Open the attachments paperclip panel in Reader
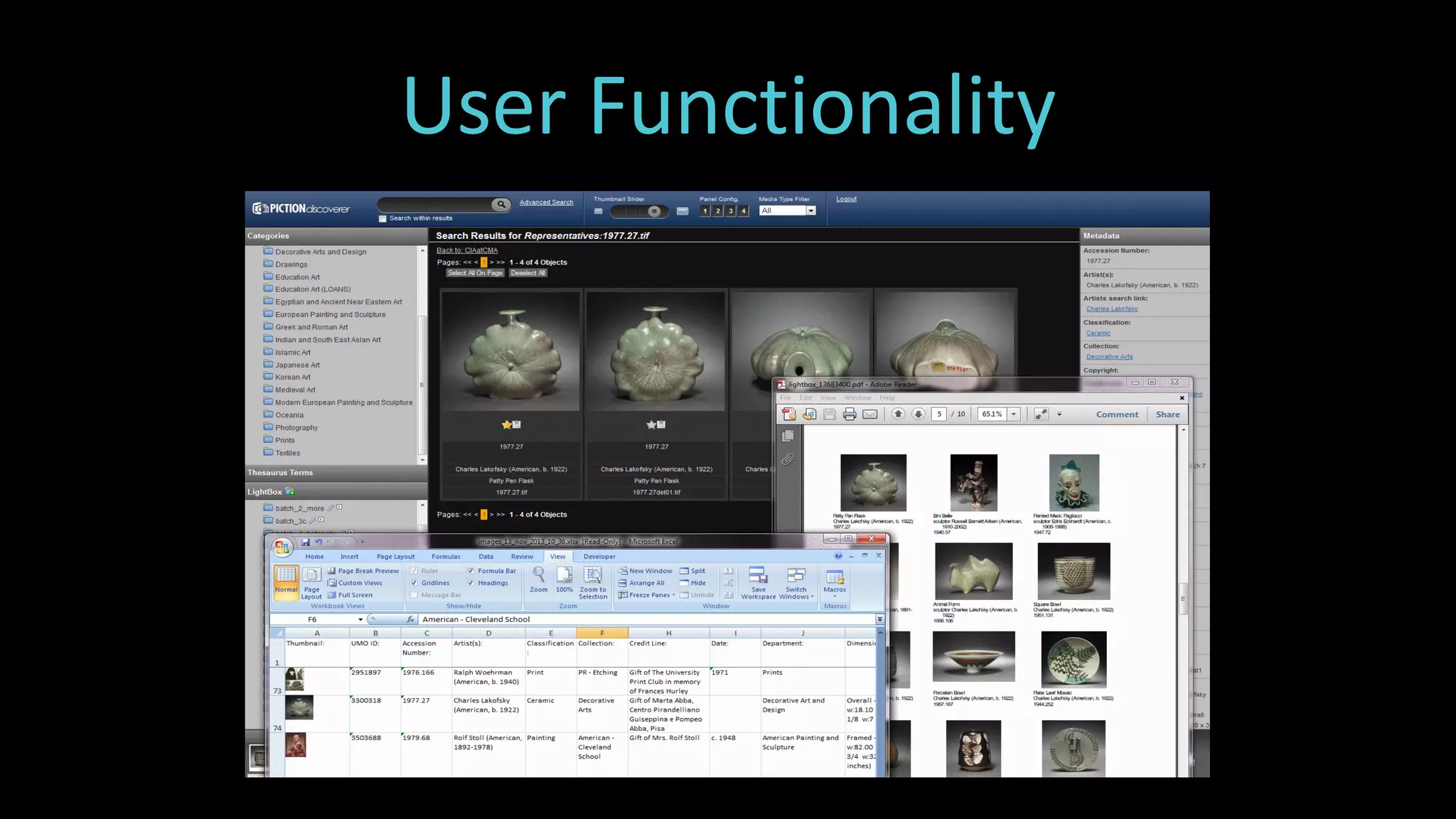The height and width of the screenshot is (819, 1456). (x=788, y=460)
